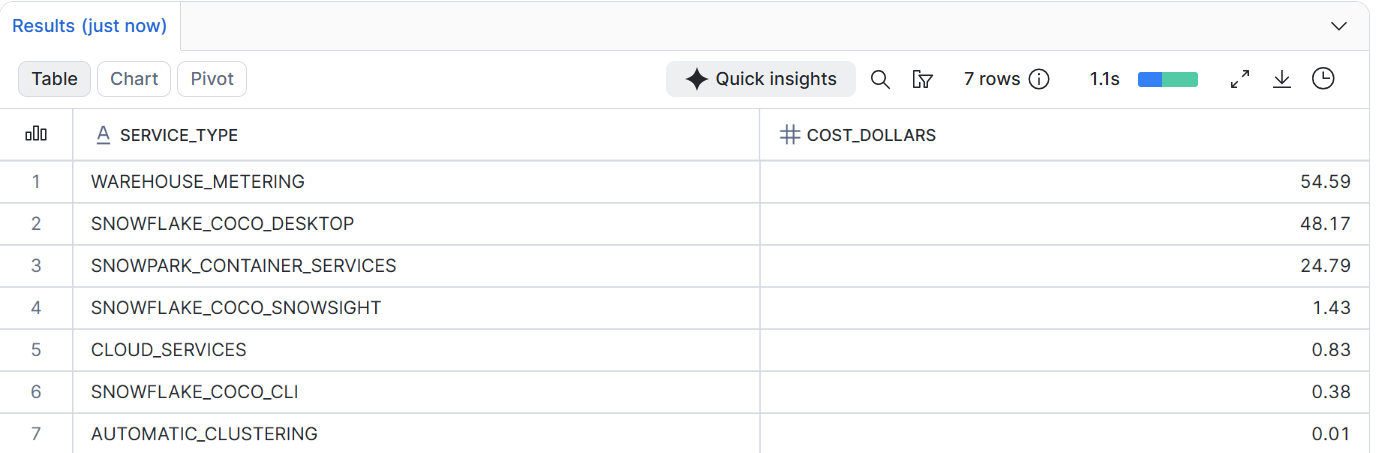
Task: Select the Table view toggle
Action: [x=54, y=79]
